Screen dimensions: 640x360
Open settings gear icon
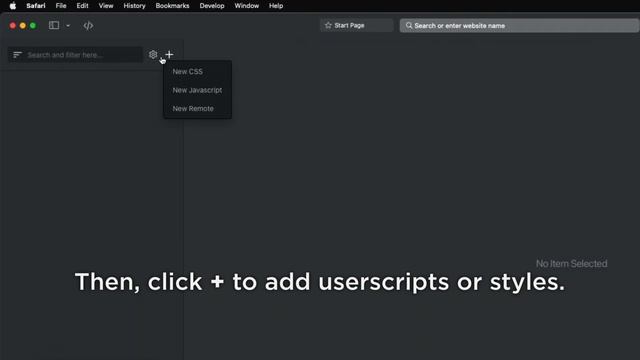tap(153, 54)
